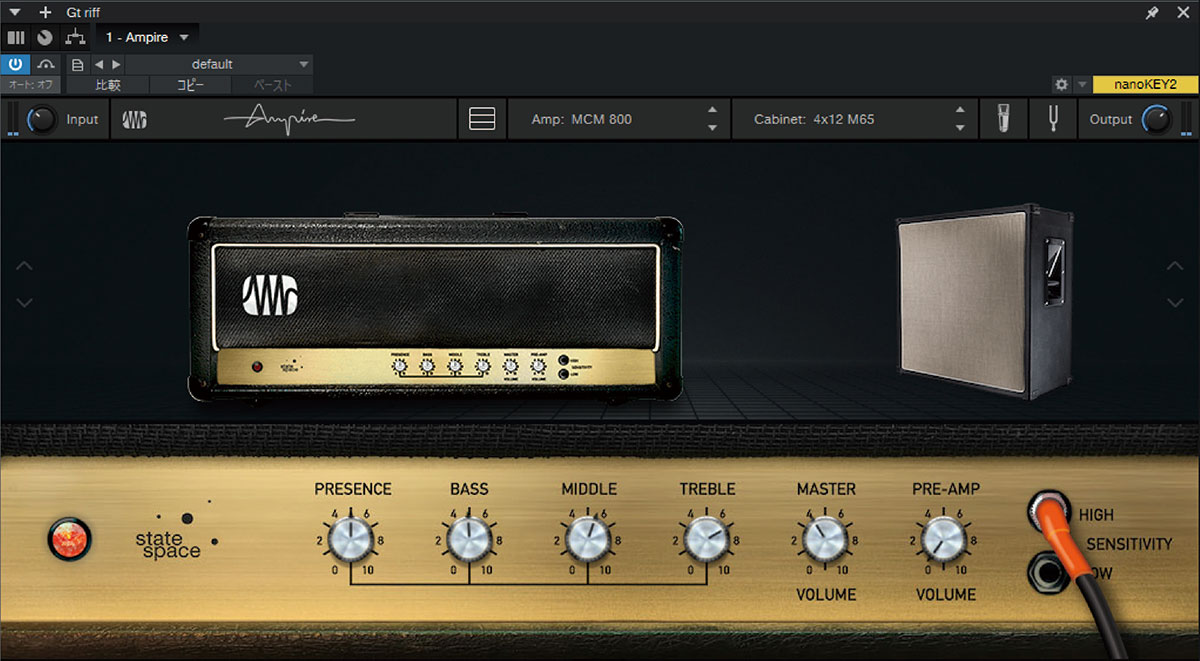Toggle the red amp power lamp

coord(69,540)
